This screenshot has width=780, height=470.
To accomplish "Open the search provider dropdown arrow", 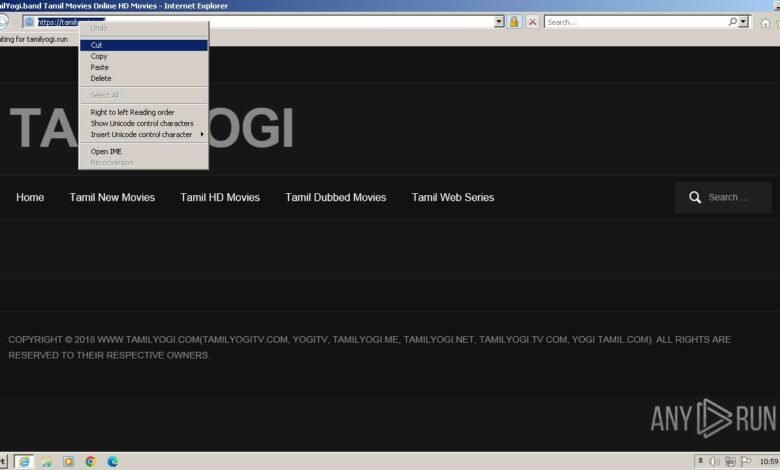I will (x=743, y=22).
